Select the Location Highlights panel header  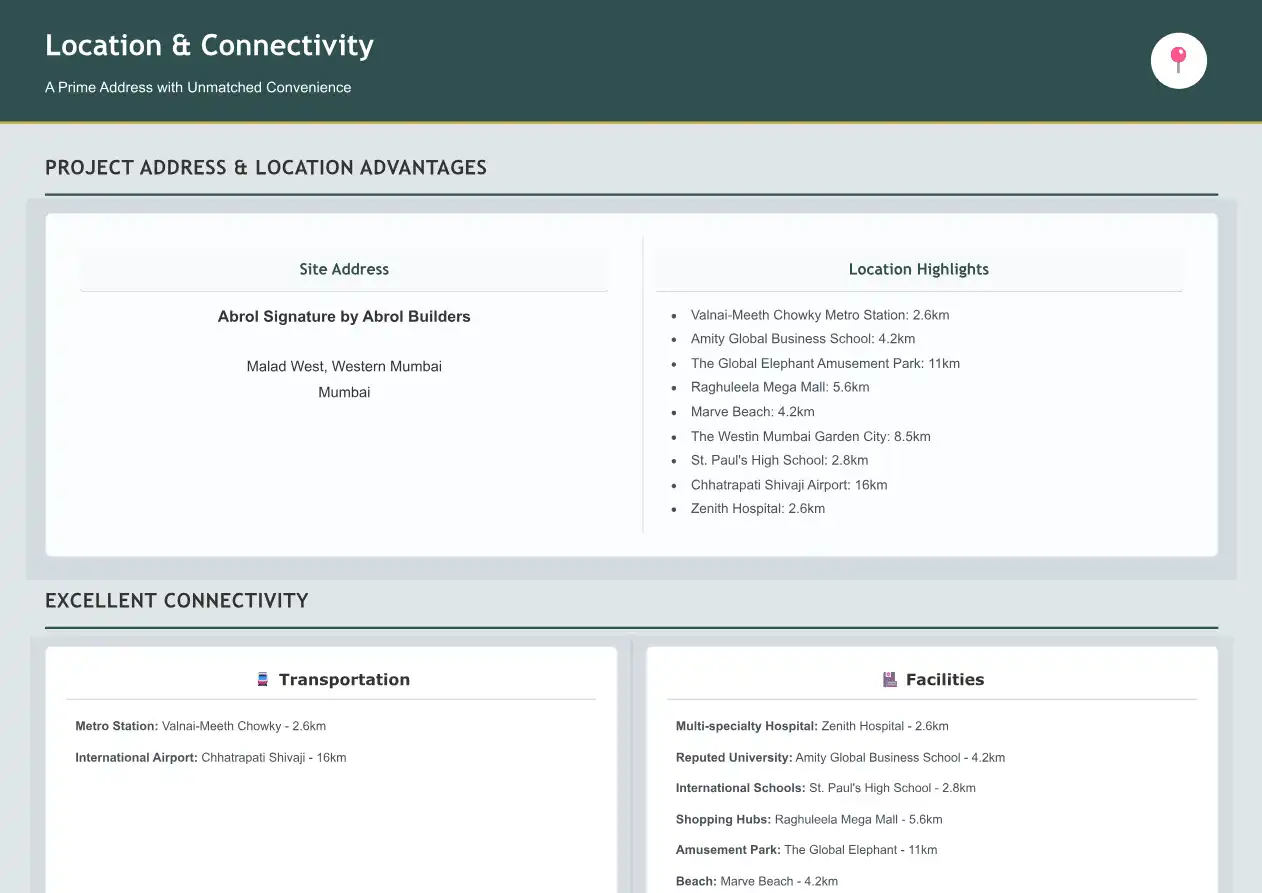[x=918, y=269]
